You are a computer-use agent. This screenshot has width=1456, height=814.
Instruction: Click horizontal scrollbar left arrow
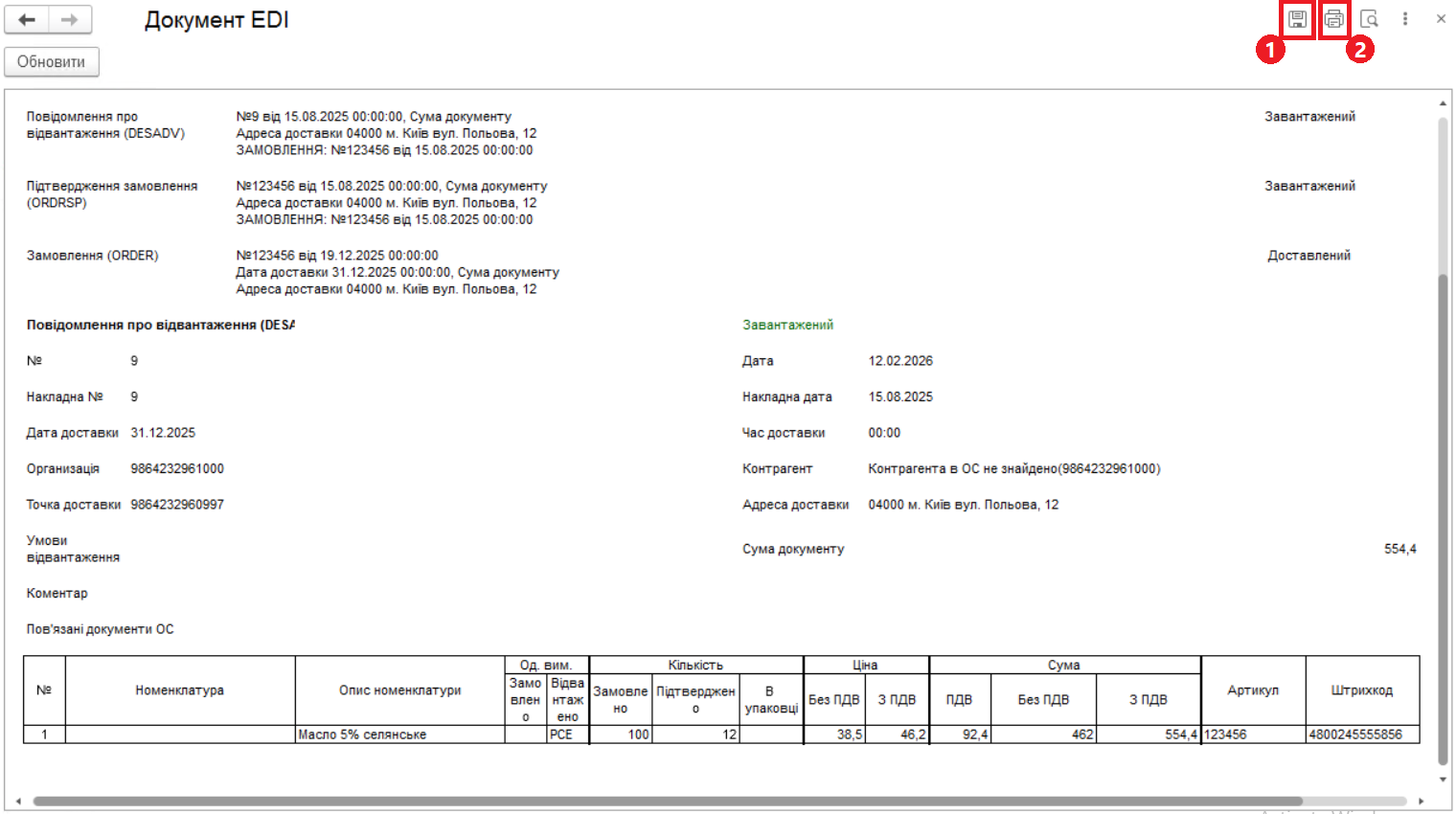[18, 802]
